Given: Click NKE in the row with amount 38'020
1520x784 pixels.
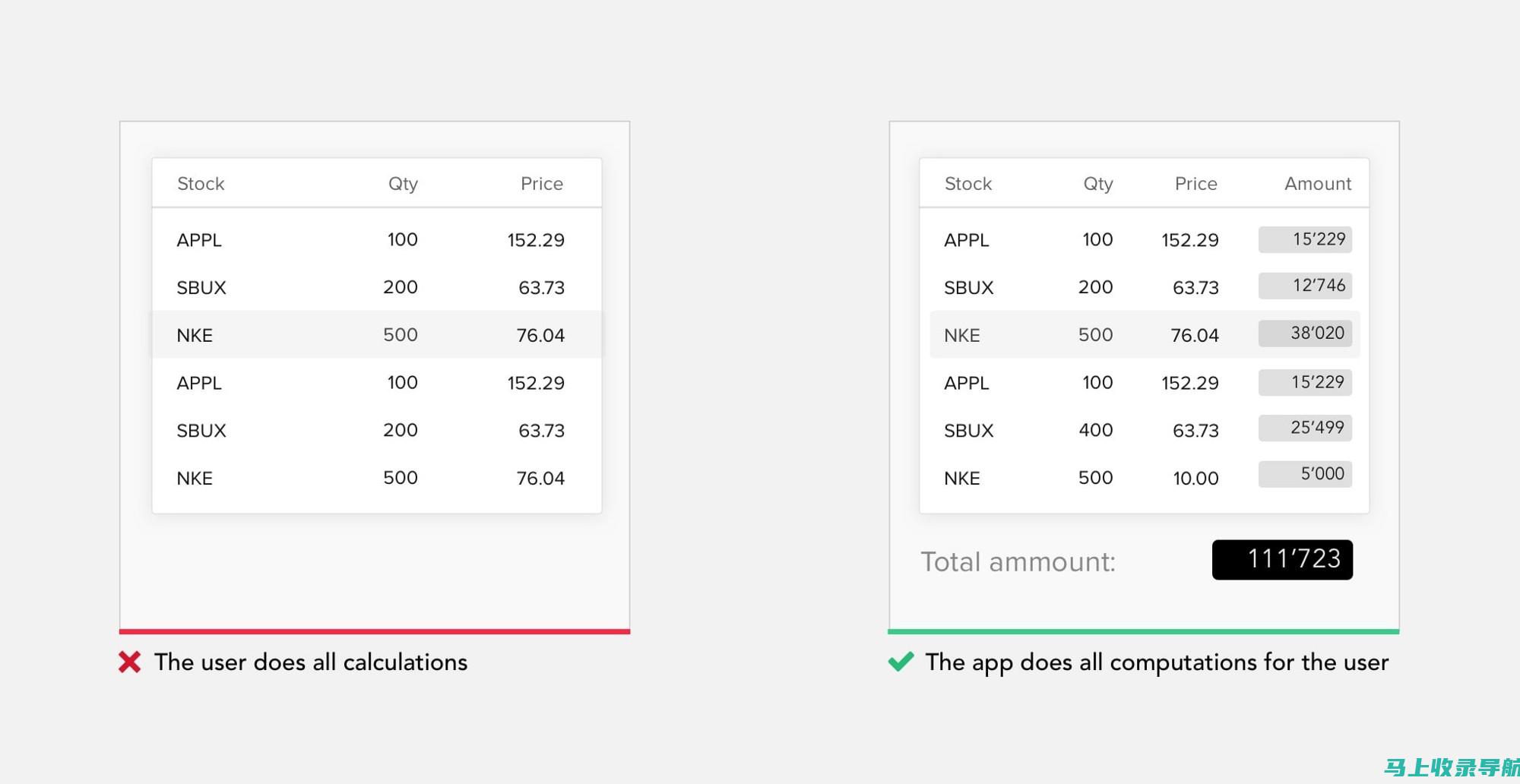Looking at the screenshot, I should pos(962,335).
